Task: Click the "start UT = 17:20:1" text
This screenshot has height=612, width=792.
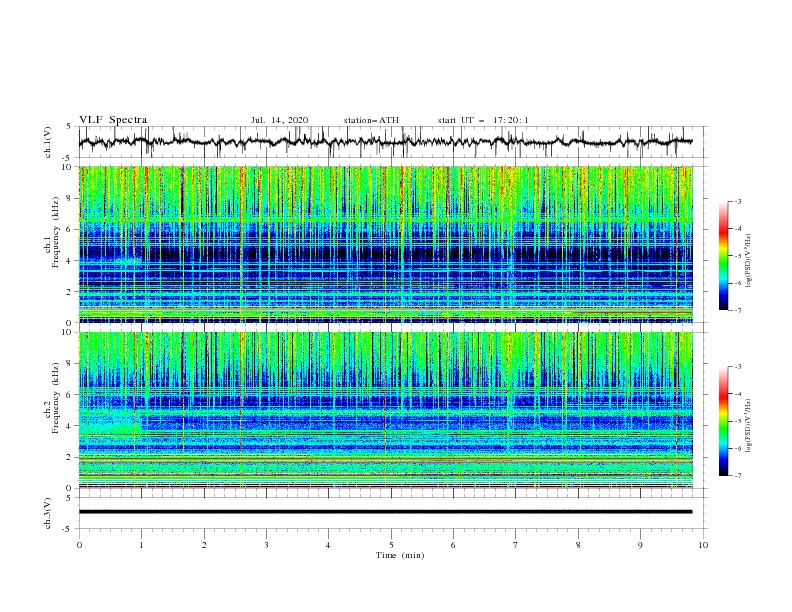Action: (483, 120)
